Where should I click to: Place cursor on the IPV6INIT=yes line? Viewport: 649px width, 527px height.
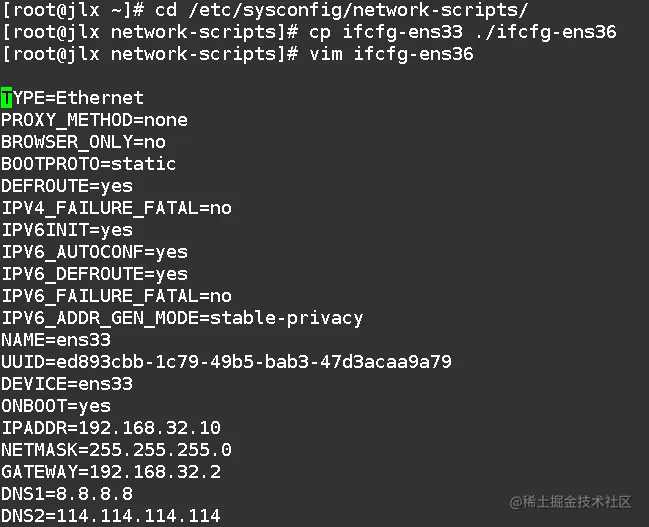[x=66, y=230]
